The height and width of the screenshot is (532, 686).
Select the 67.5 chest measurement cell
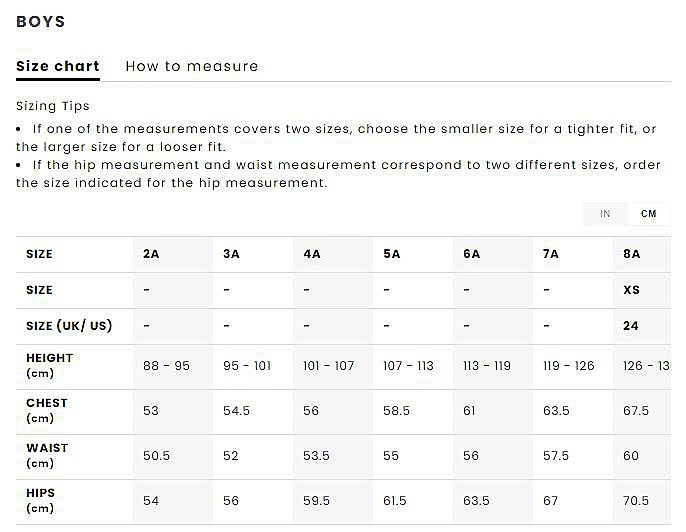pyautogui.click(x=636, y=411)
